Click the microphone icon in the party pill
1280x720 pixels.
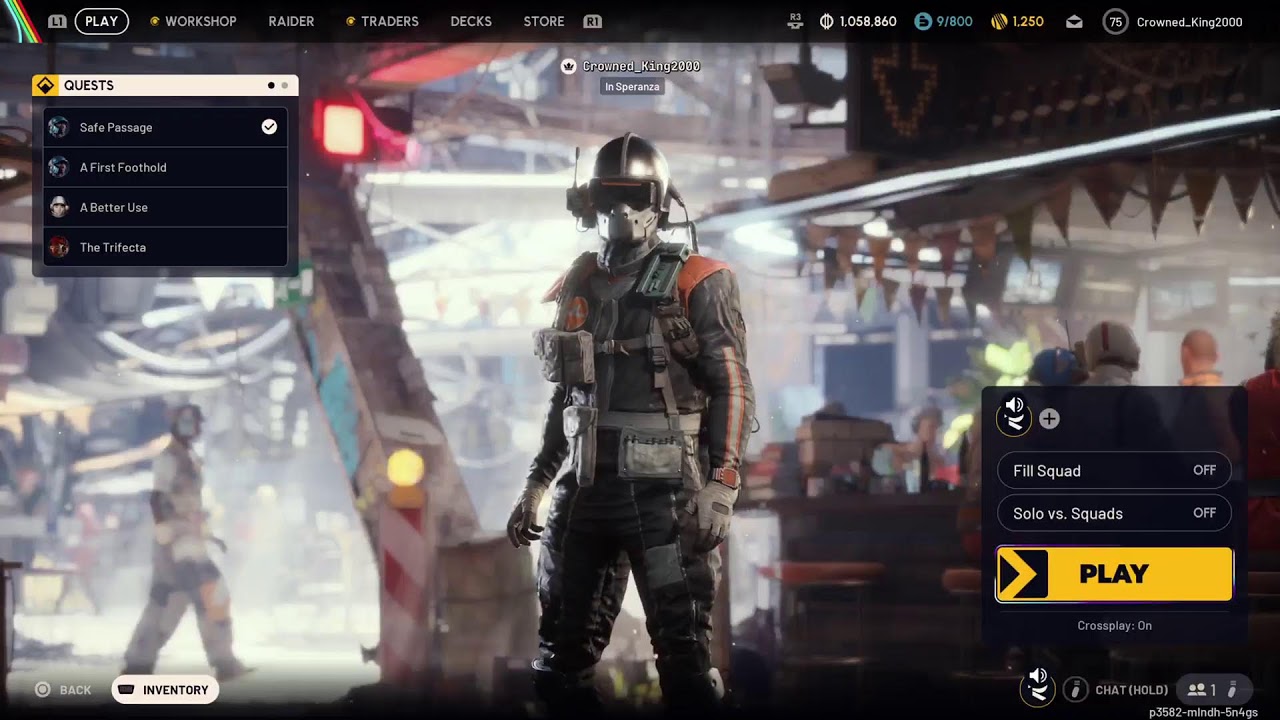coord(1232,690)
